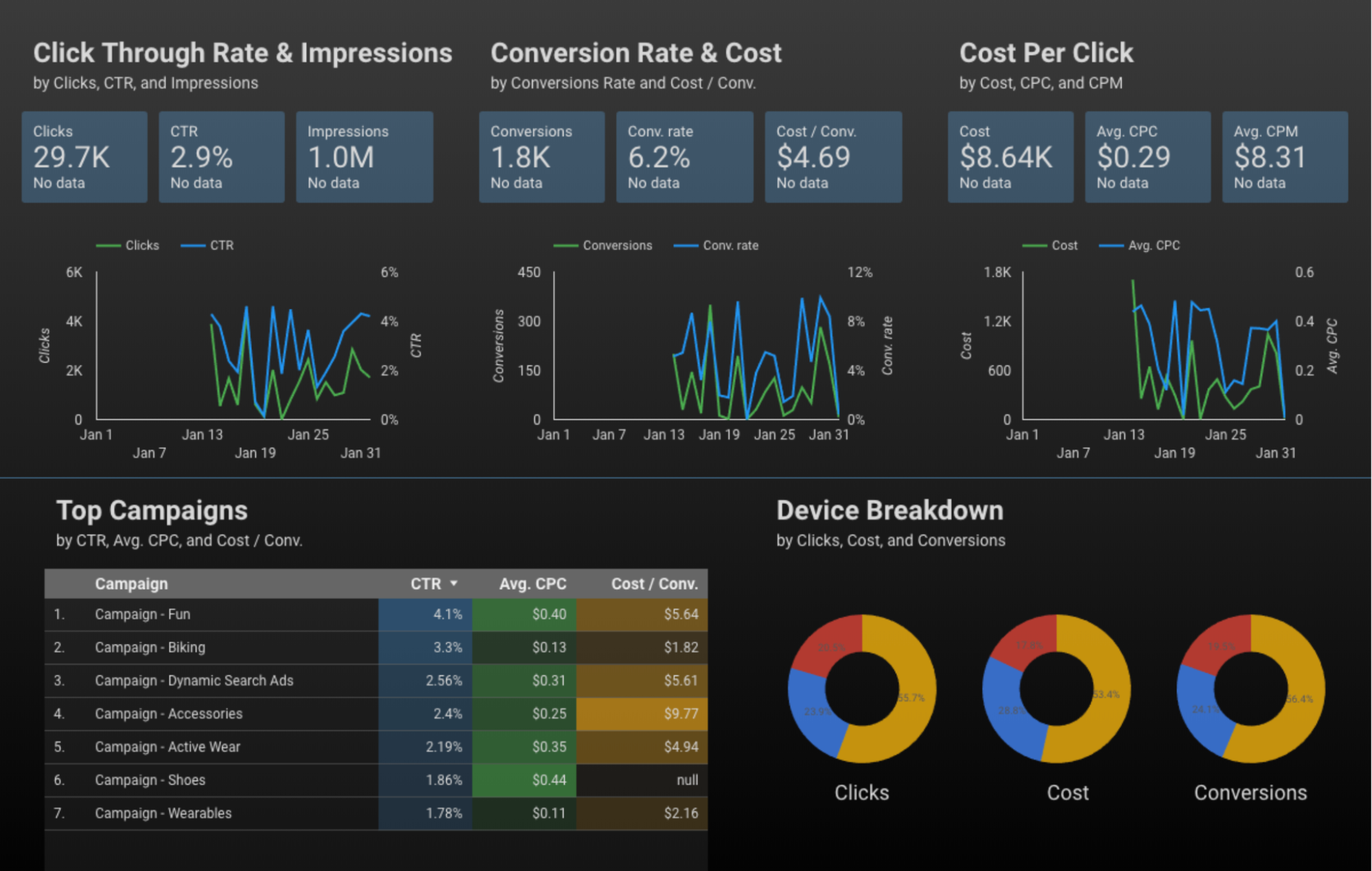Image resolution: width=1372 pixels, height=871 pixels.
Task: Select the Conv. rate 6.2% scorecard
Action: 684,157
